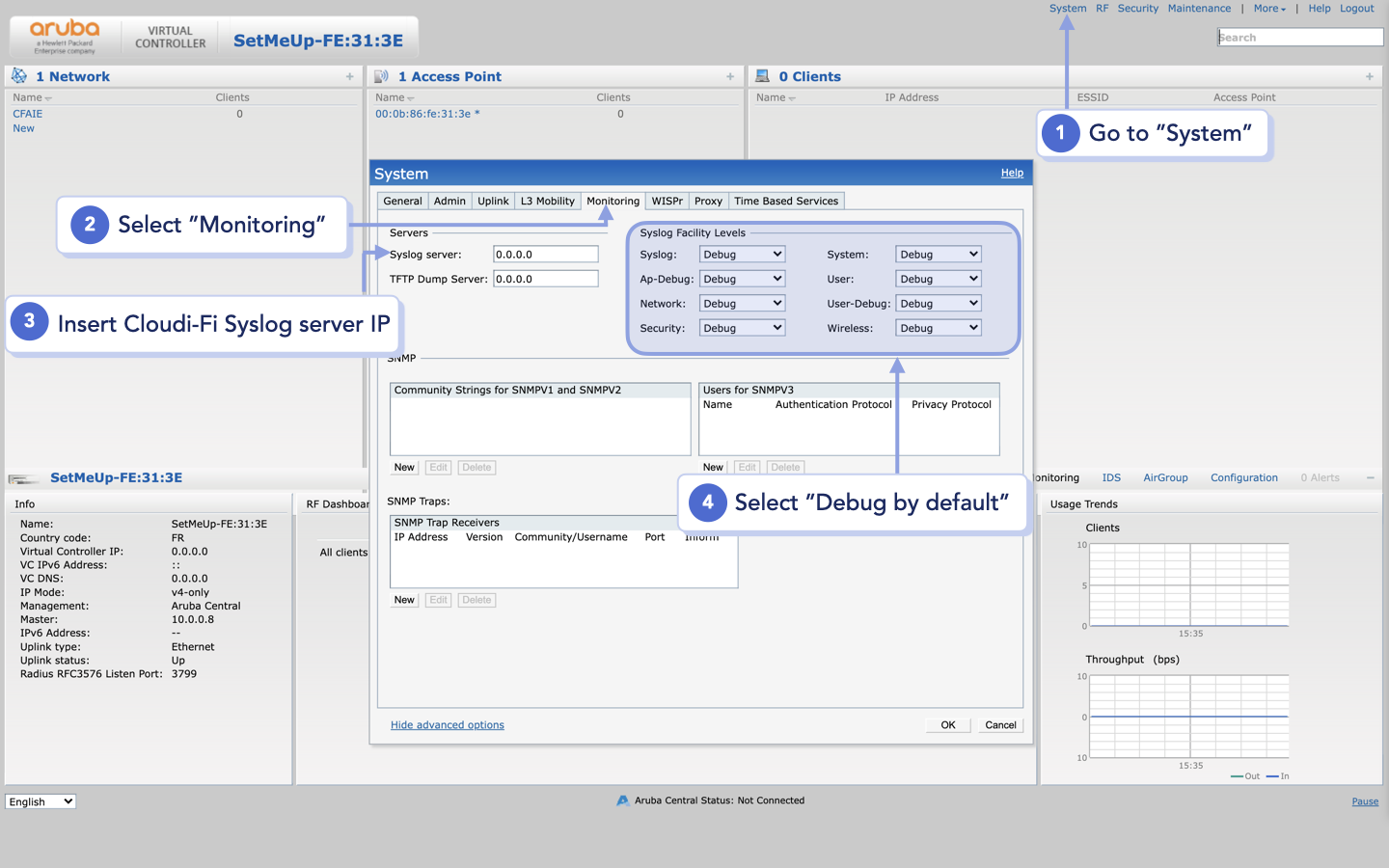Click New under SNMP Trap Receivers
This screenshot has height=868, width=1389.
click(x=403, y=599)
